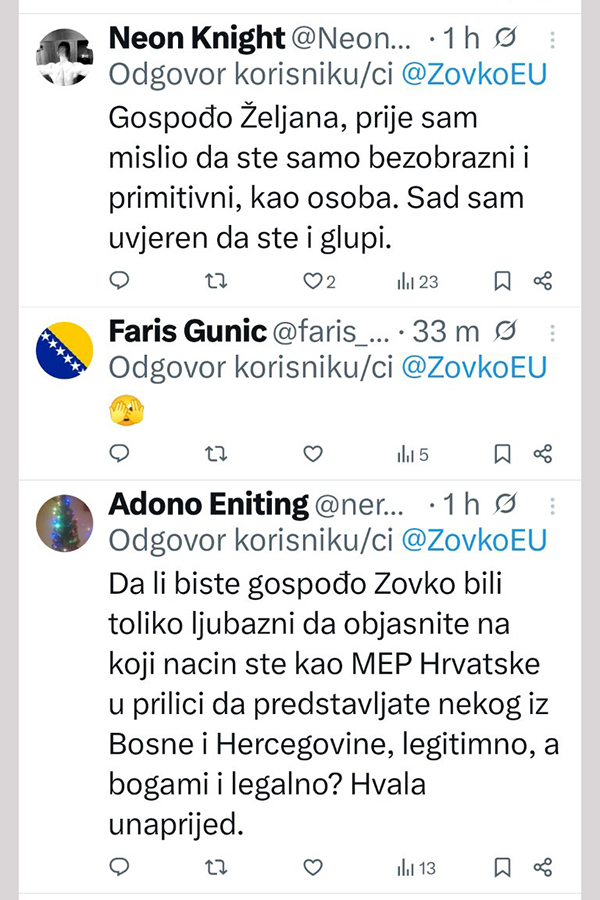The width and height of the screenshot is (600, 900).
Task: Like Neon Knight's tweet
Action: (312, 282)
